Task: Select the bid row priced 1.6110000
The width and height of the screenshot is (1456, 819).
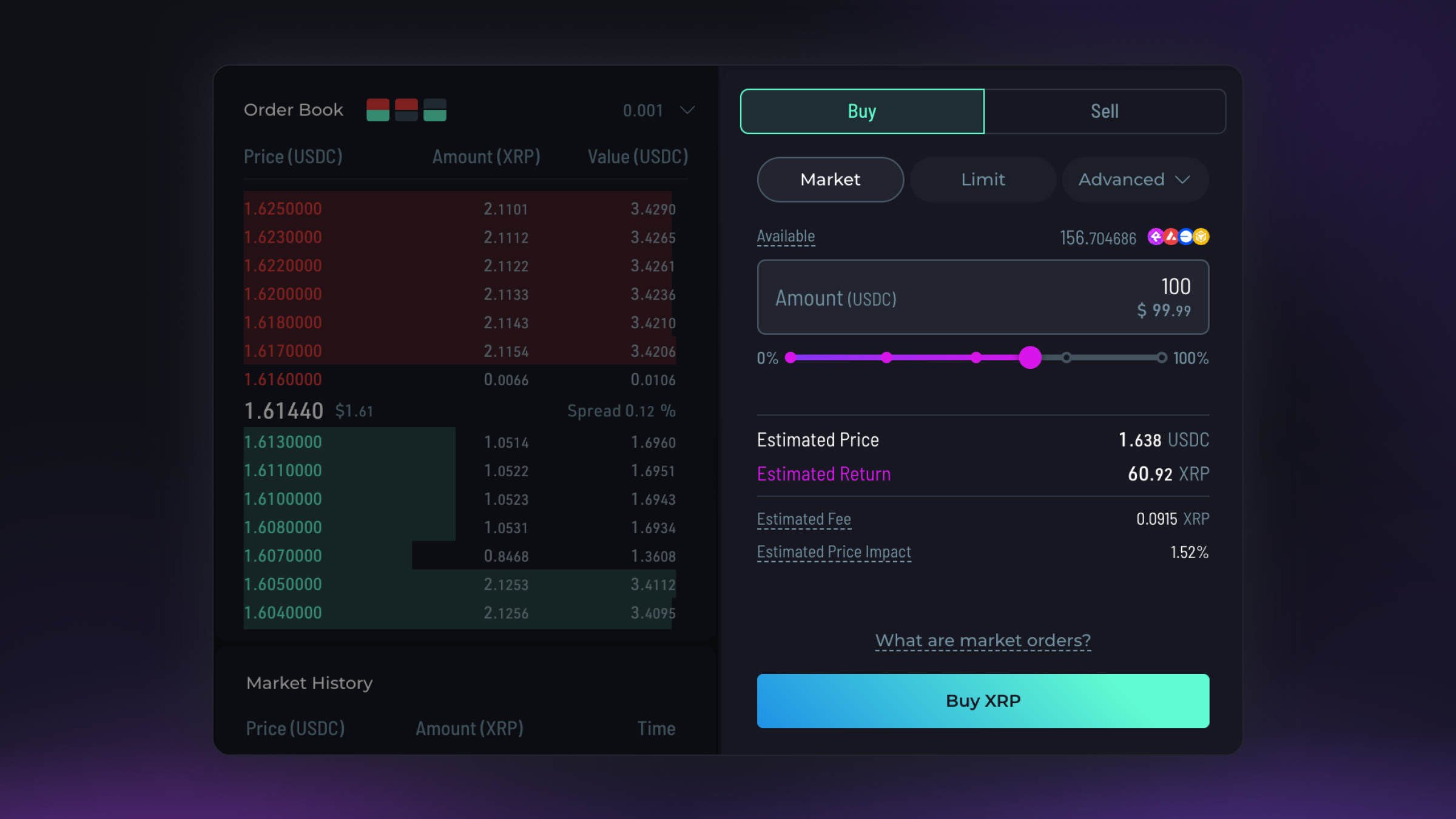Action: 460,471
